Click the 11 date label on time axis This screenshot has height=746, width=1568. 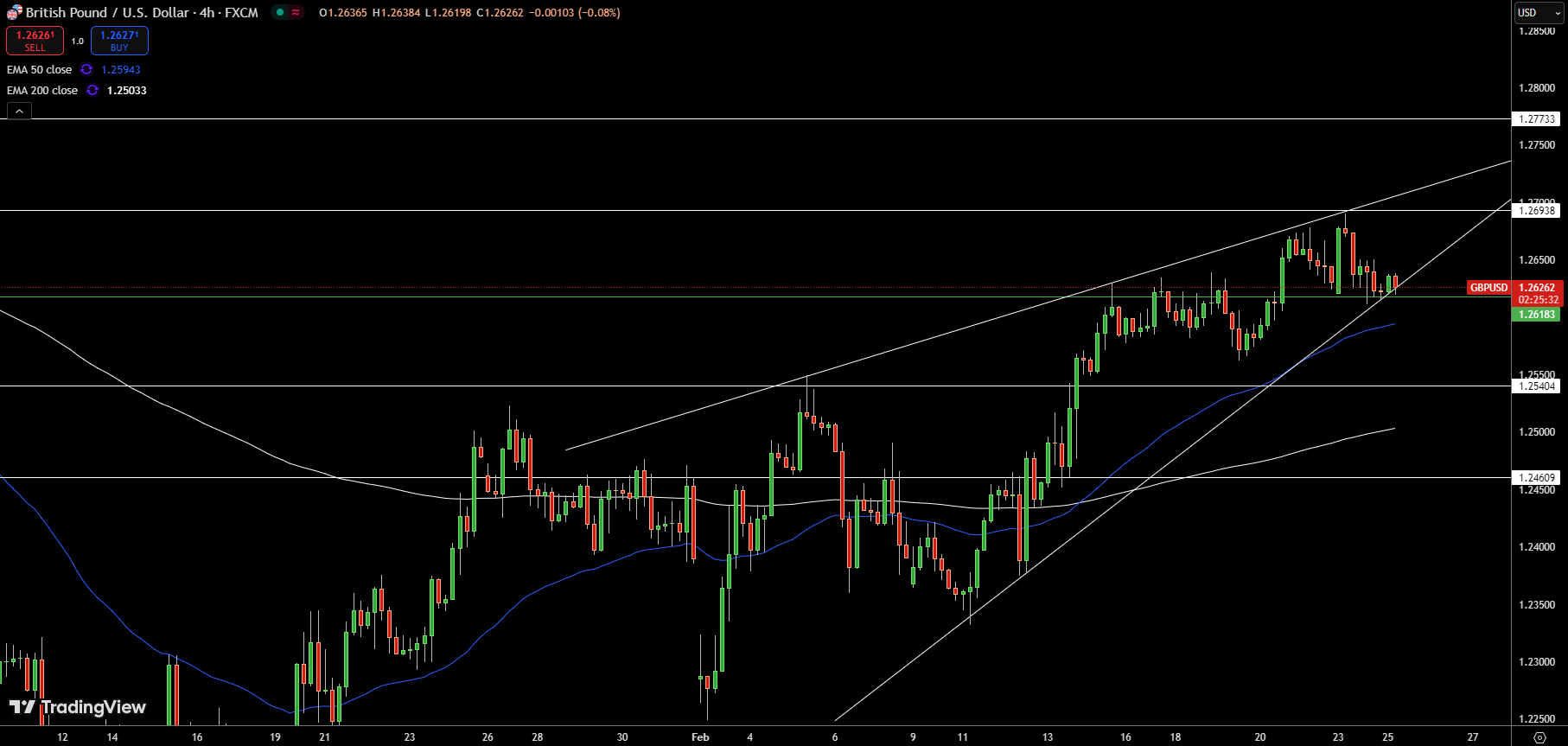(962, 737)
